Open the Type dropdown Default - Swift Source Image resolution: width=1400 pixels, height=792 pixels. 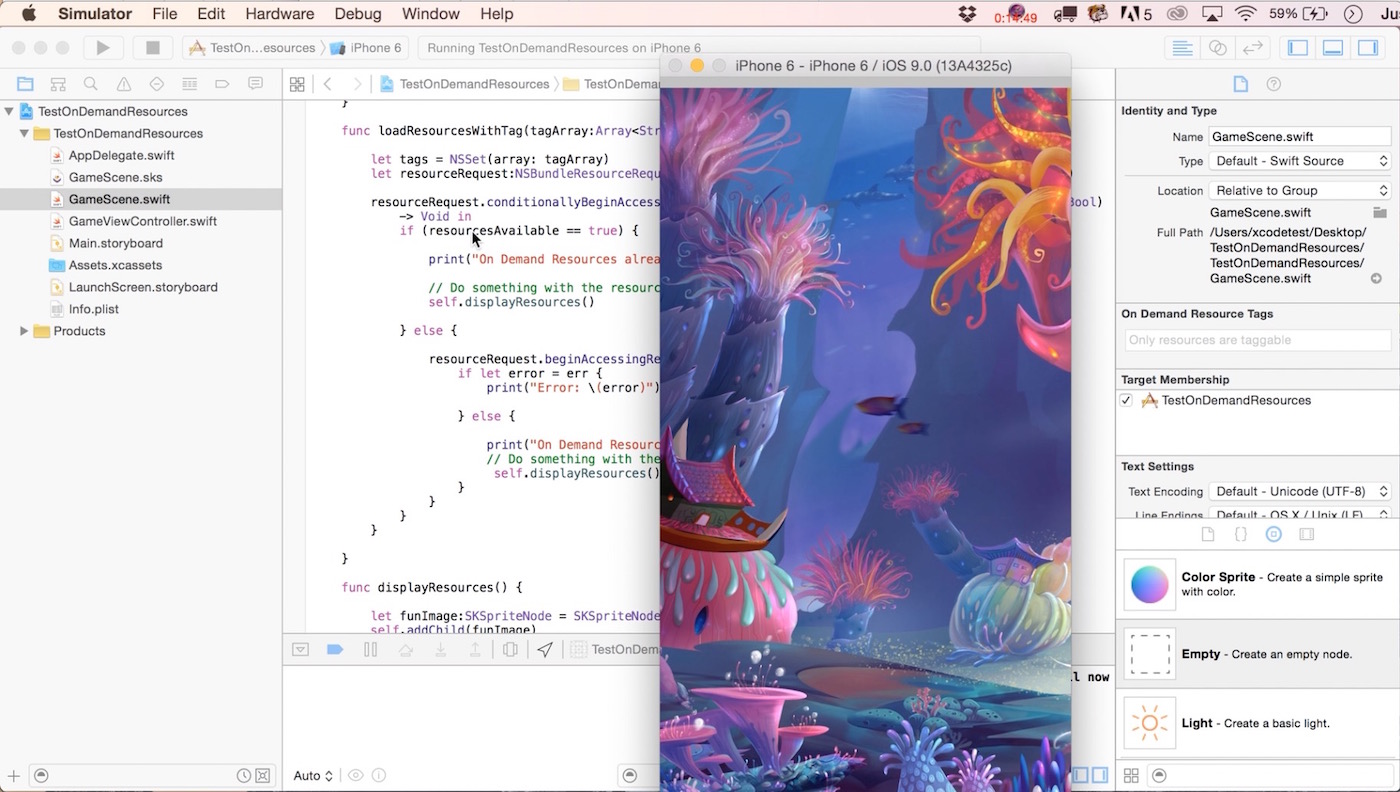(x=1299, y=161)
